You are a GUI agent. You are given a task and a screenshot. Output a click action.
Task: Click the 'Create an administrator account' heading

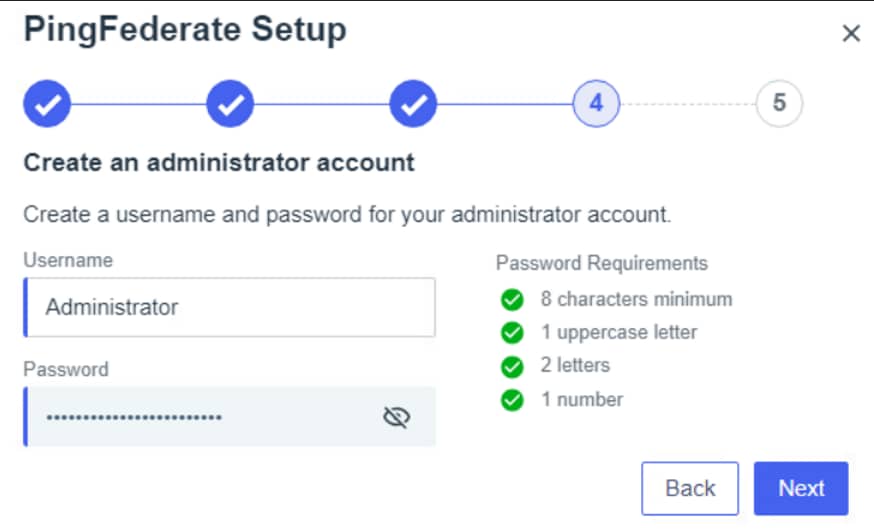coord(219,162)
